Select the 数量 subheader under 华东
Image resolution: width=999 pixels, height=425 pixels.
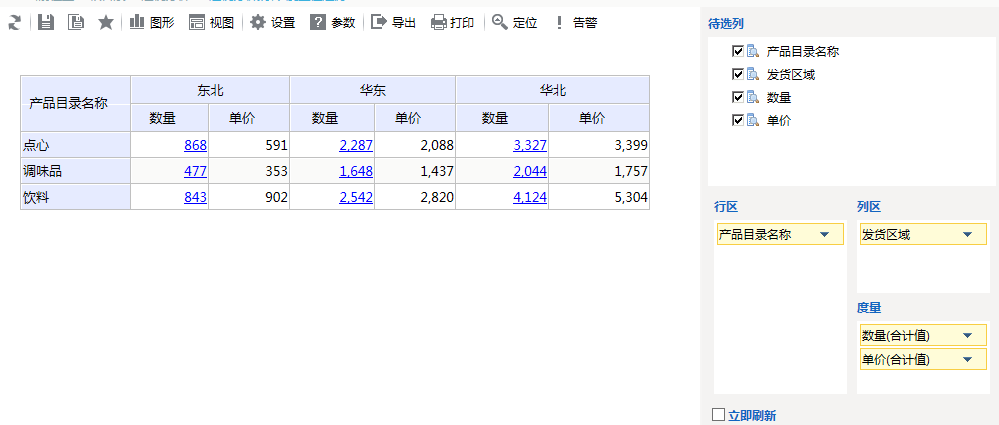click(x=332, y=118)
